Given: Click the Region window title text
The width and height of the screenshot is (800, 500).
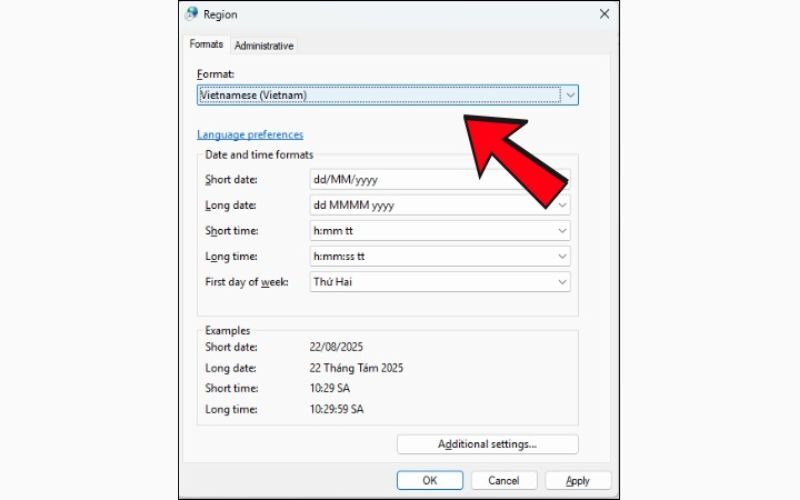Looking at the screenshot, I should (220, 15).
